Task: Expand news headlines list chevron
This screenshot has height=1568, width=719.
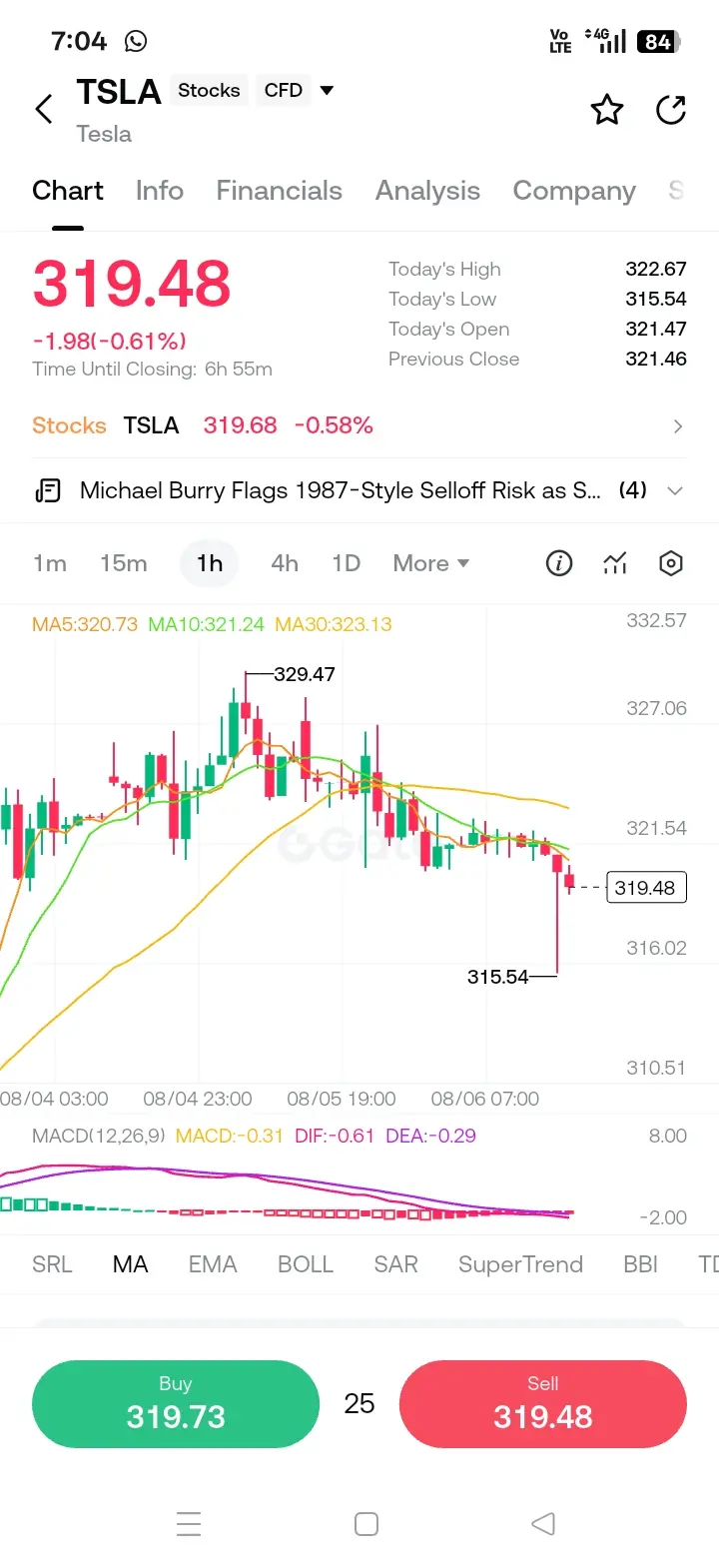Action: (x=675, y=490)
